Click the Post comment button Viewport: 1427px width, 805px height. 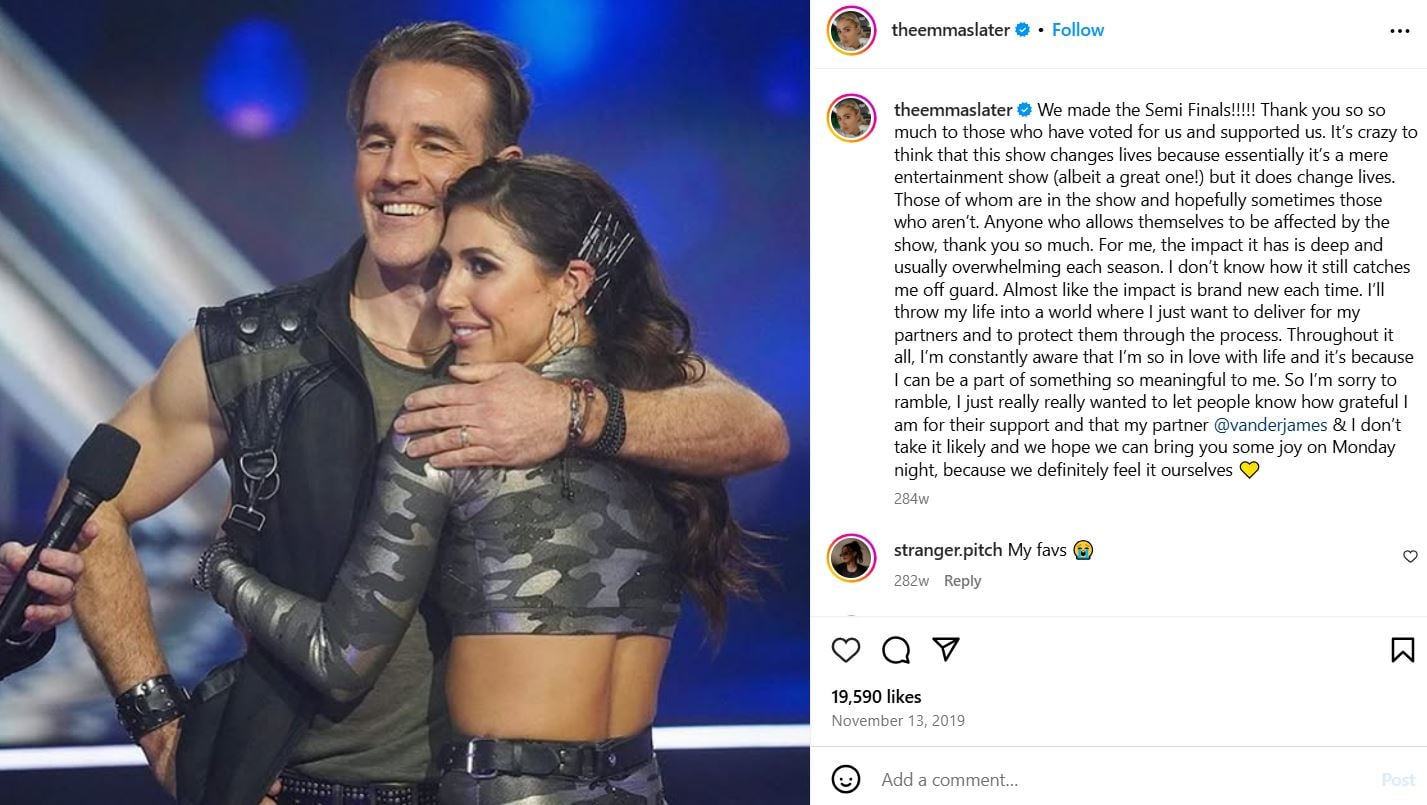coord(1398,780)
